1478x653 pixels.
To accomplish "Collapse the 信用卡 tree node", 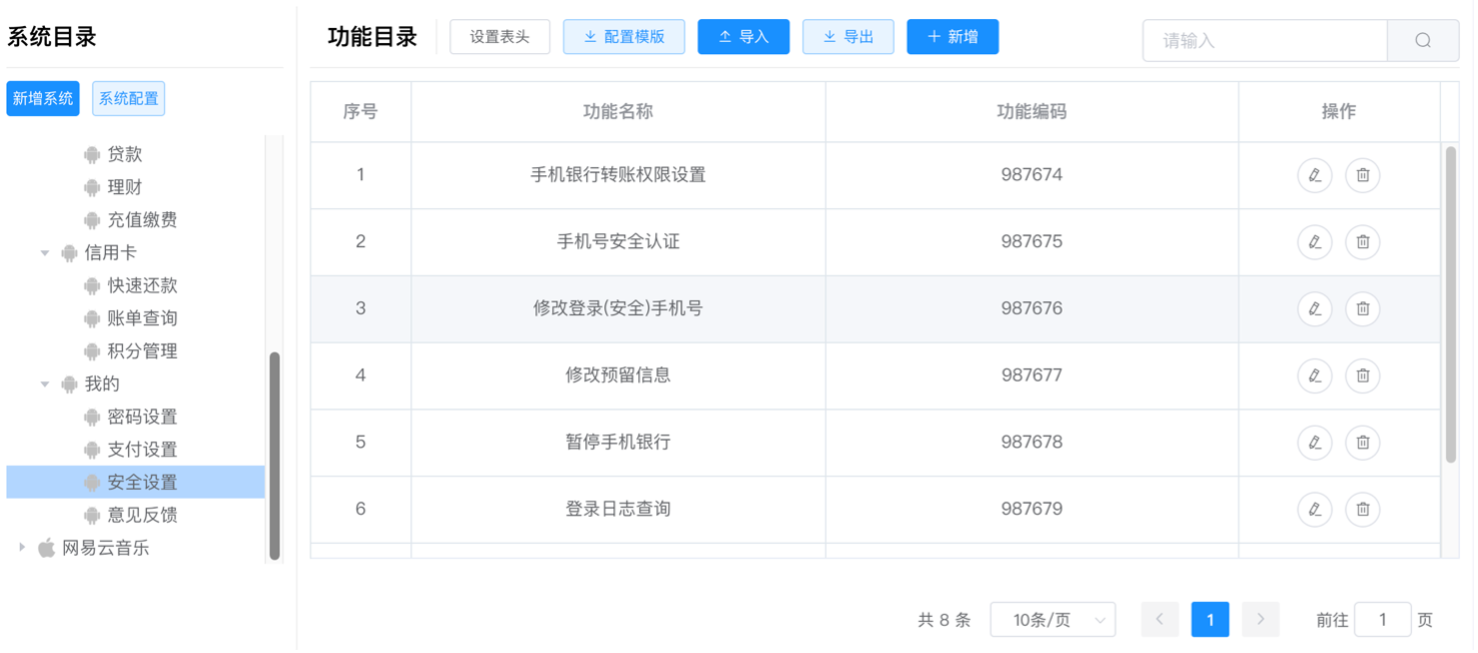I will (x=45, y=253).
